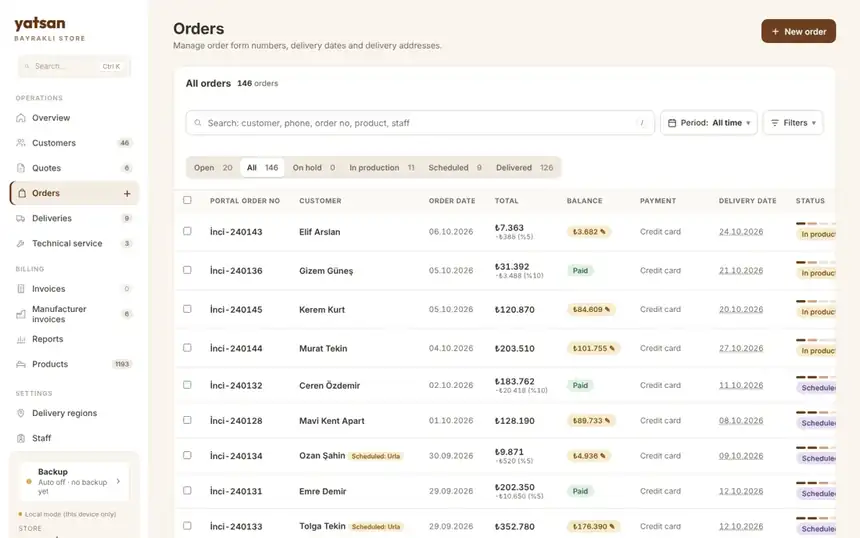Click the Invoices receipt icon
The width and height of the screenshot is (860, 538).
pyautogui.click(x=21, y=289)
